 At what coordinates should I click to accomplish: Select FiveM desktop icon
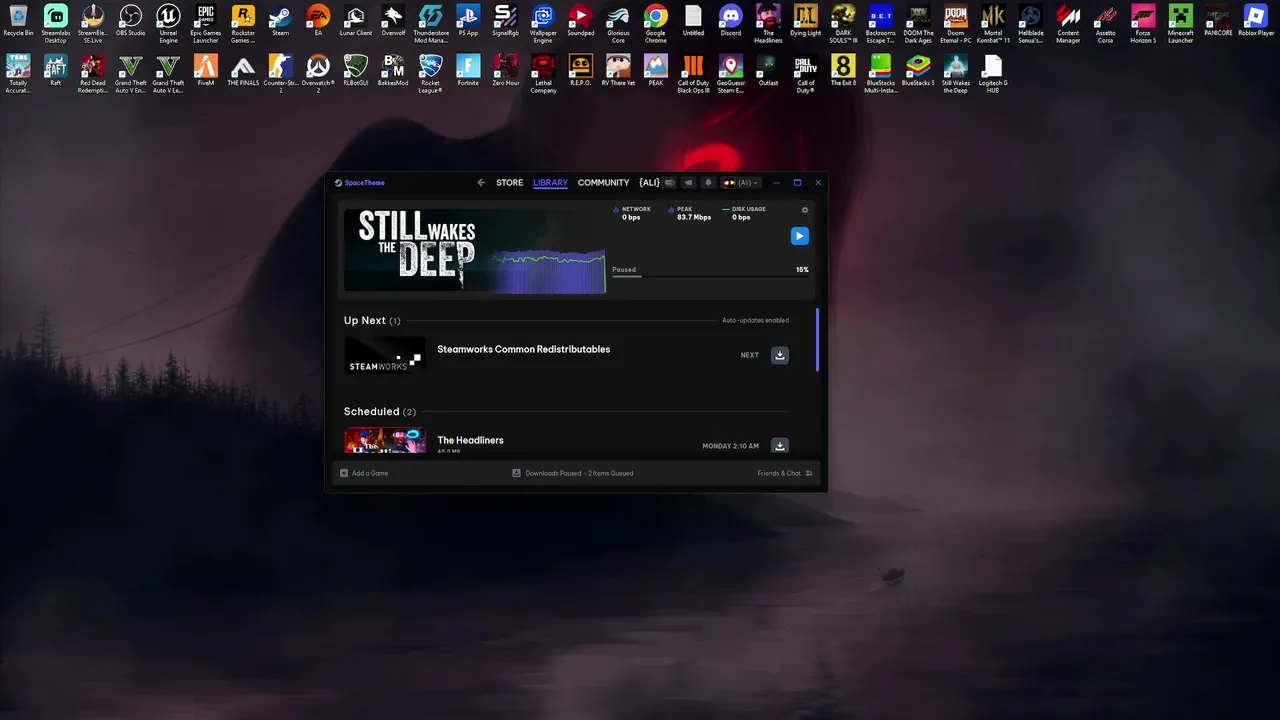pyautogui.click(x=205, y=70)
